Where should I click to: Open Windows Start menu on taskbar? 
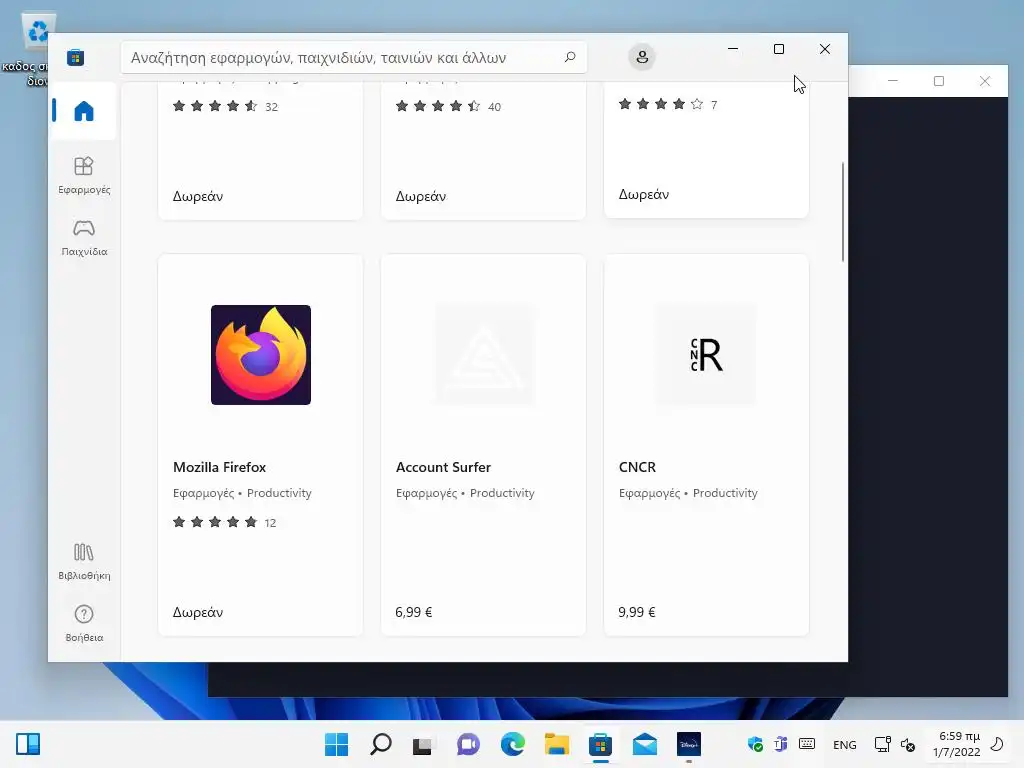coord(336,744)
